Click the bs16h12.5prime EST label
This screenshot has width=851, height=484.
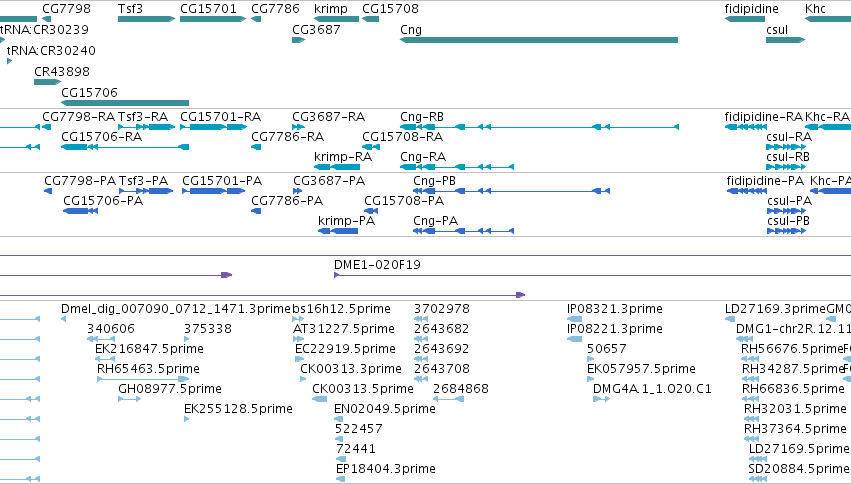coord(341,309)
